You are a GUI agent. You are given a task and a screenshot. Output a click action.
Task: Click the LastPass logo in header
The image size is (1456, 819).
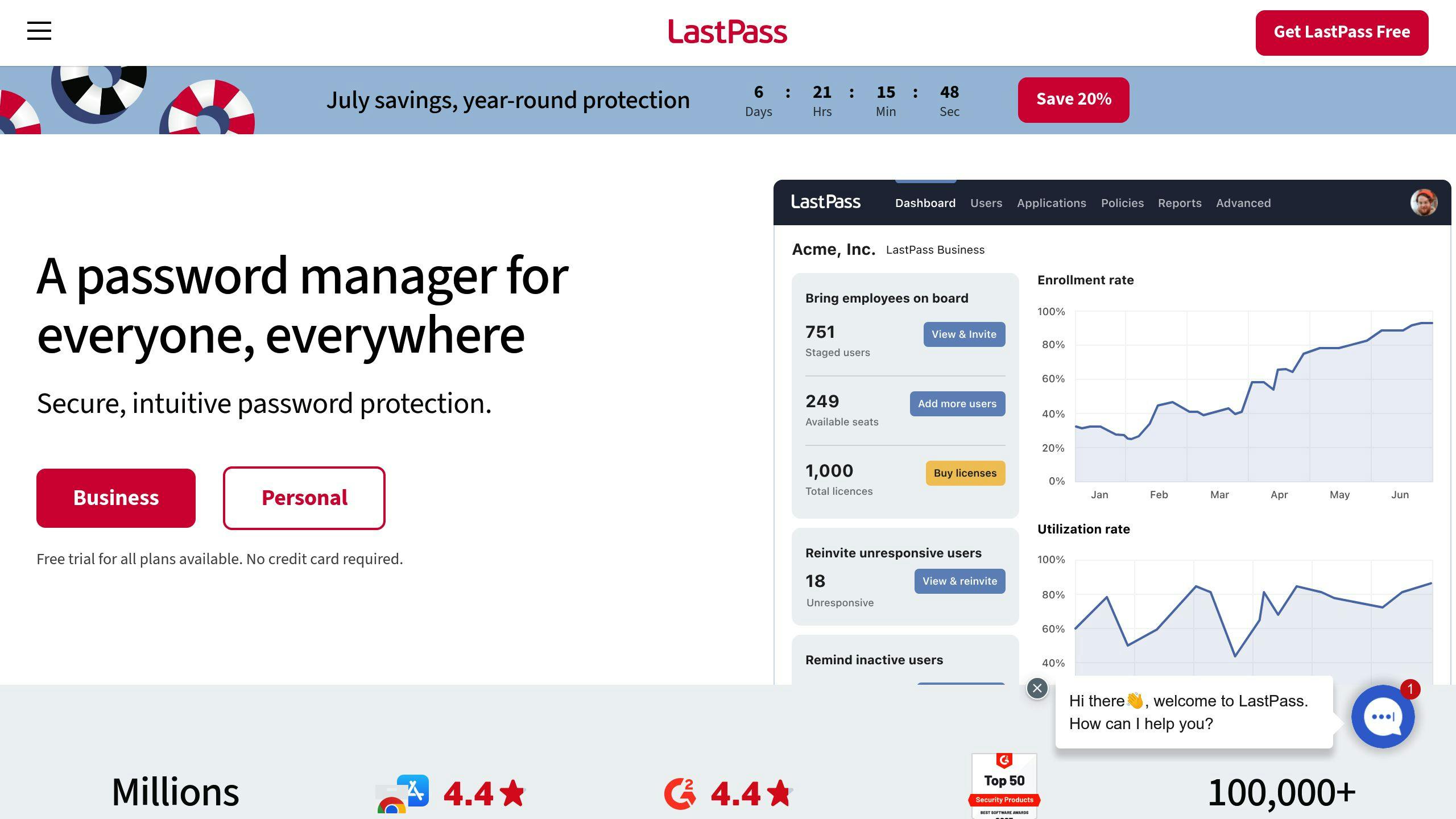pos(727,32)
